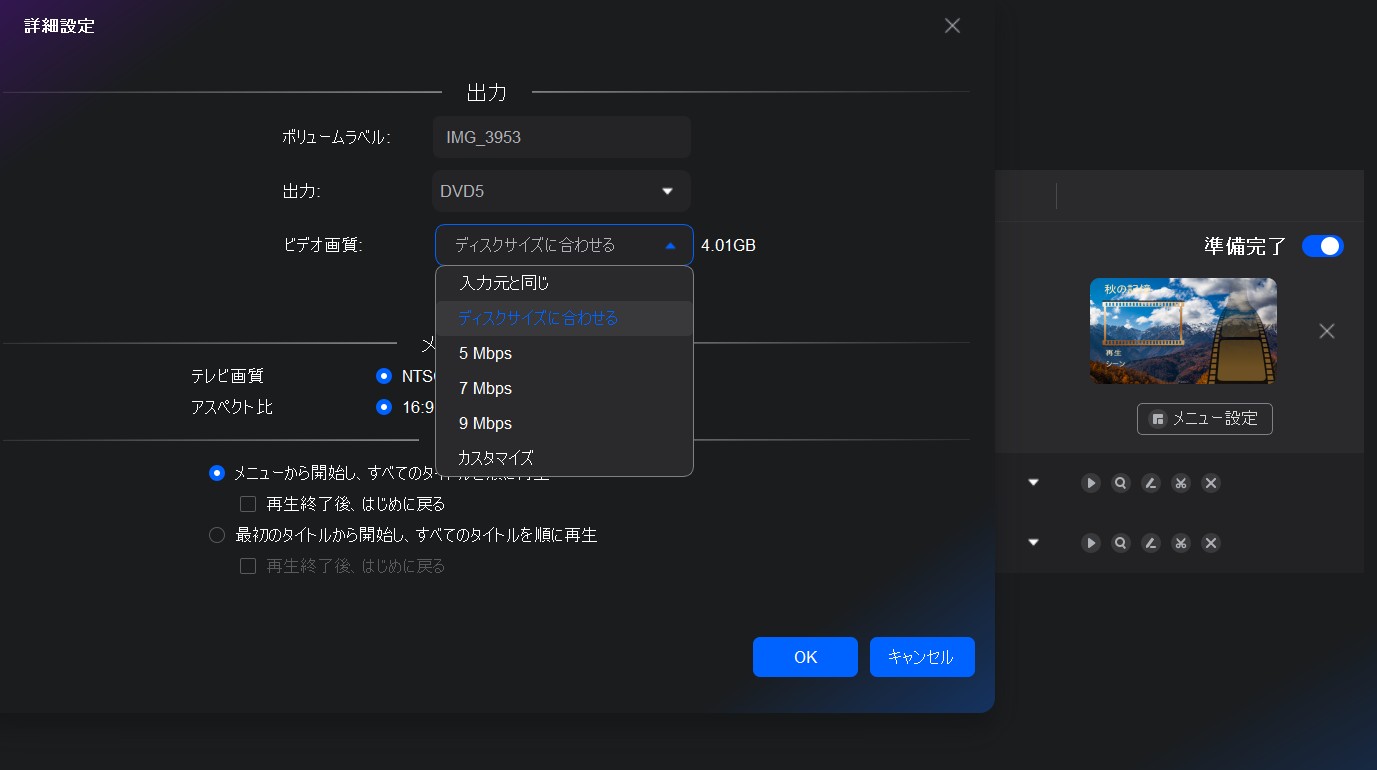This screenshot has width=1377, height=770.
Task: Delete the first title with its X icon
Action: 1210,483
